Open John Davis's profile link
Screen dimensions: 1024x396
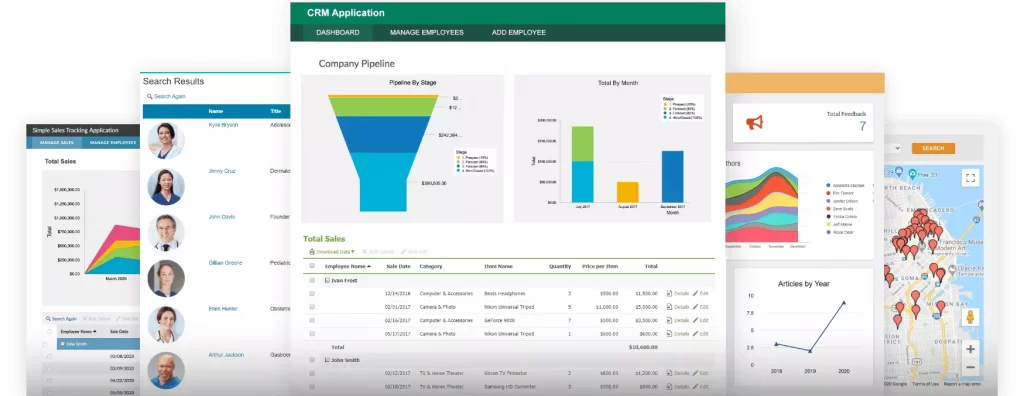(221, 216)
